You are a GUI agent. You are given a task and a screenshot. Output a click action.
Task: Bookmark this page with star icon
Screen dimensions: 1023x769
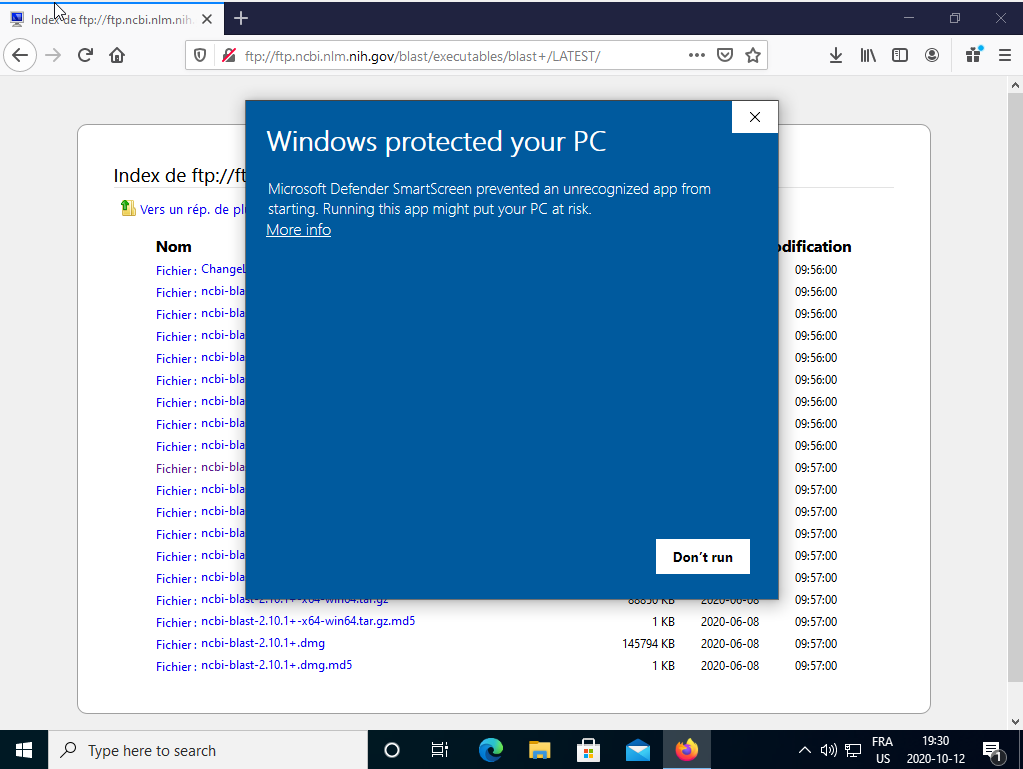(x=753, y=55)
